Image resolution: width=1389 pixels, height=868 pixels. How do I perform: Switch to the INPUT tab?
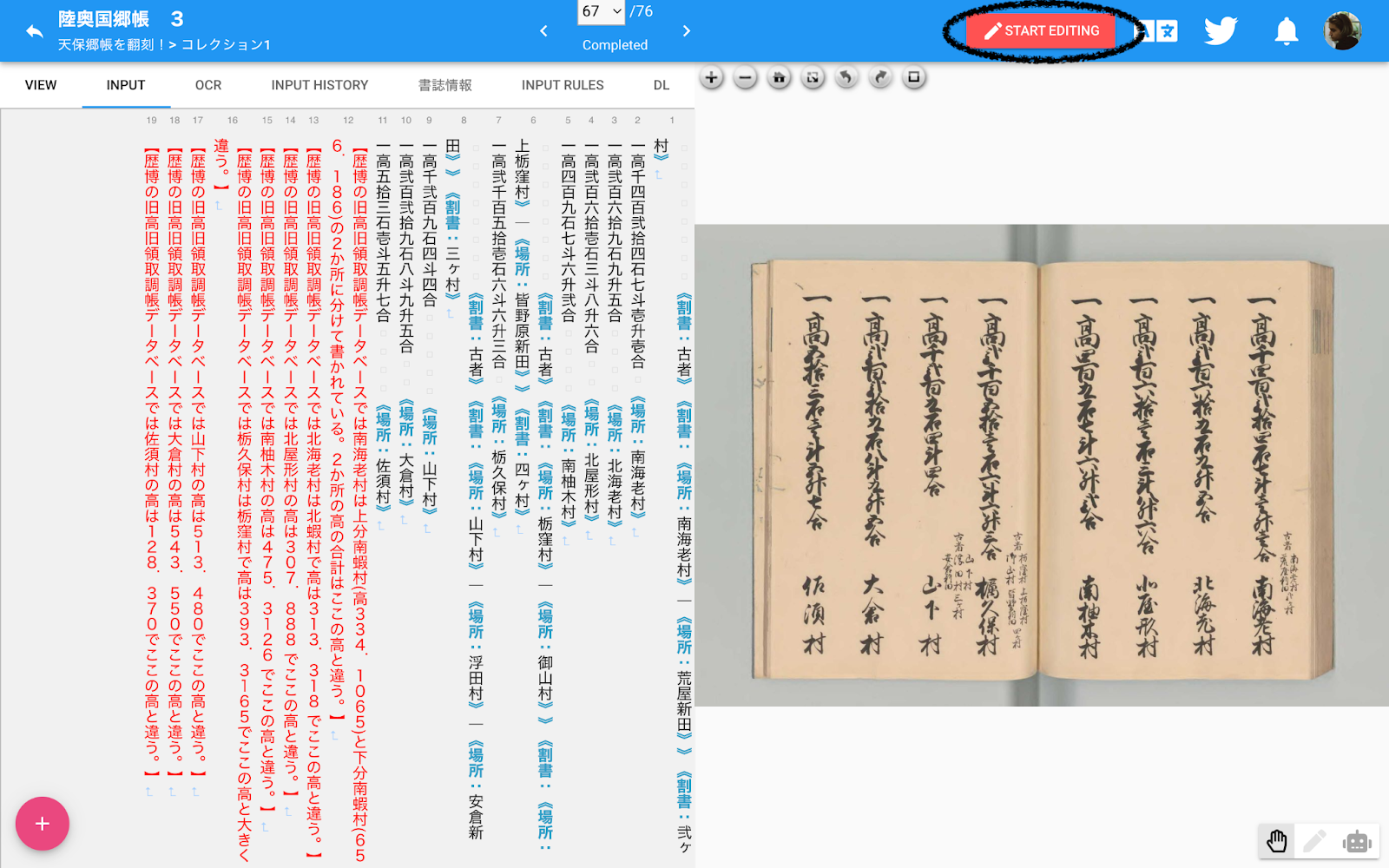click(126, 85)
